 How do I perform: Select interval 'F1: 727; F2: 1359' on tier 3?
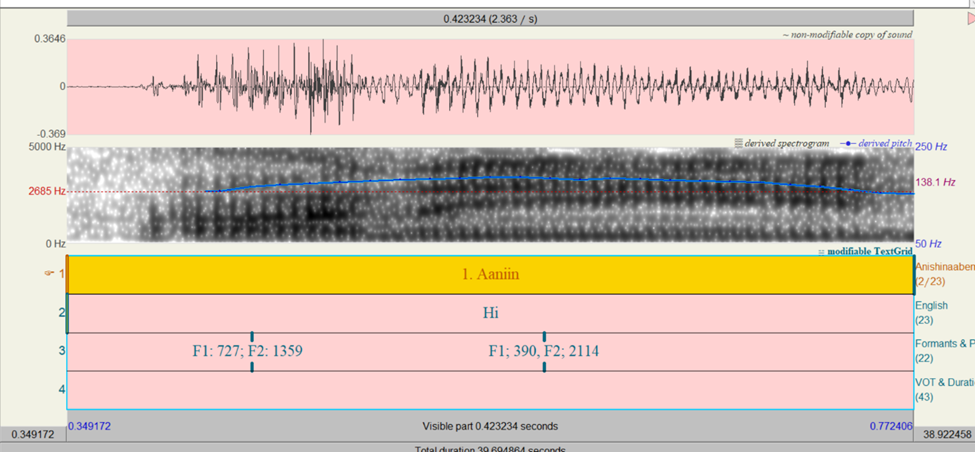click(x=159, y=352)
